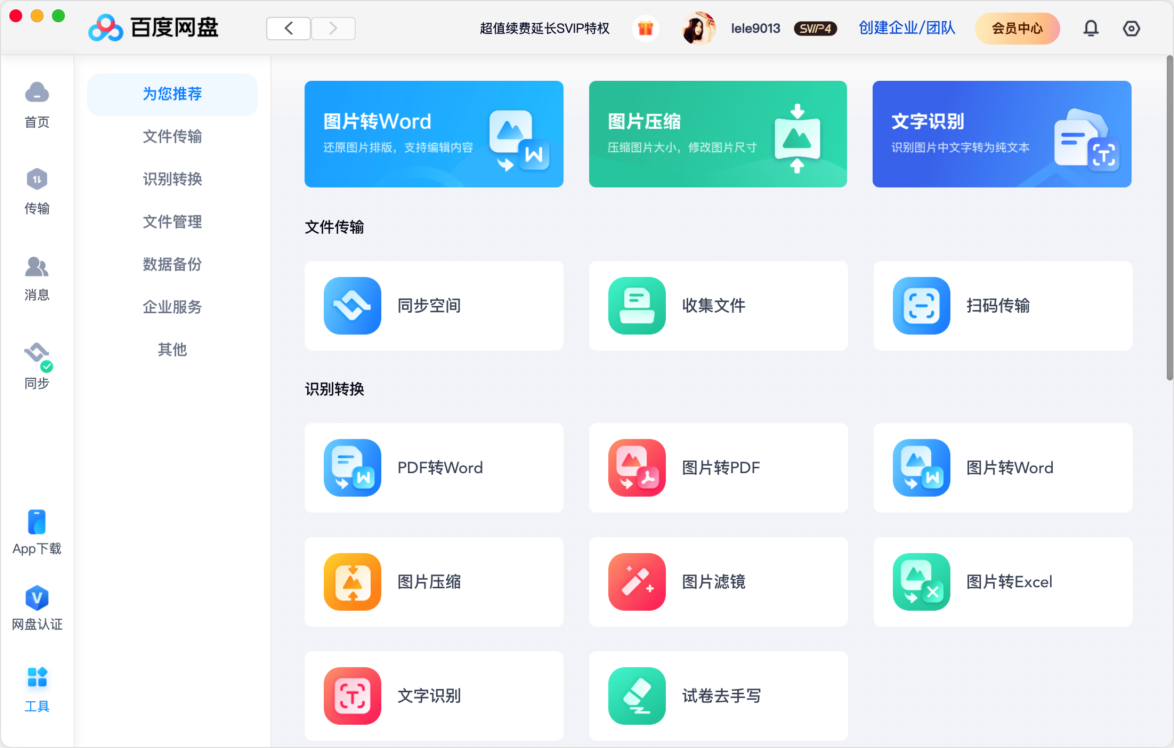Click the 文件传输 section heading
This screenshot has width=1174, height=748.
(x=334, y=227)
